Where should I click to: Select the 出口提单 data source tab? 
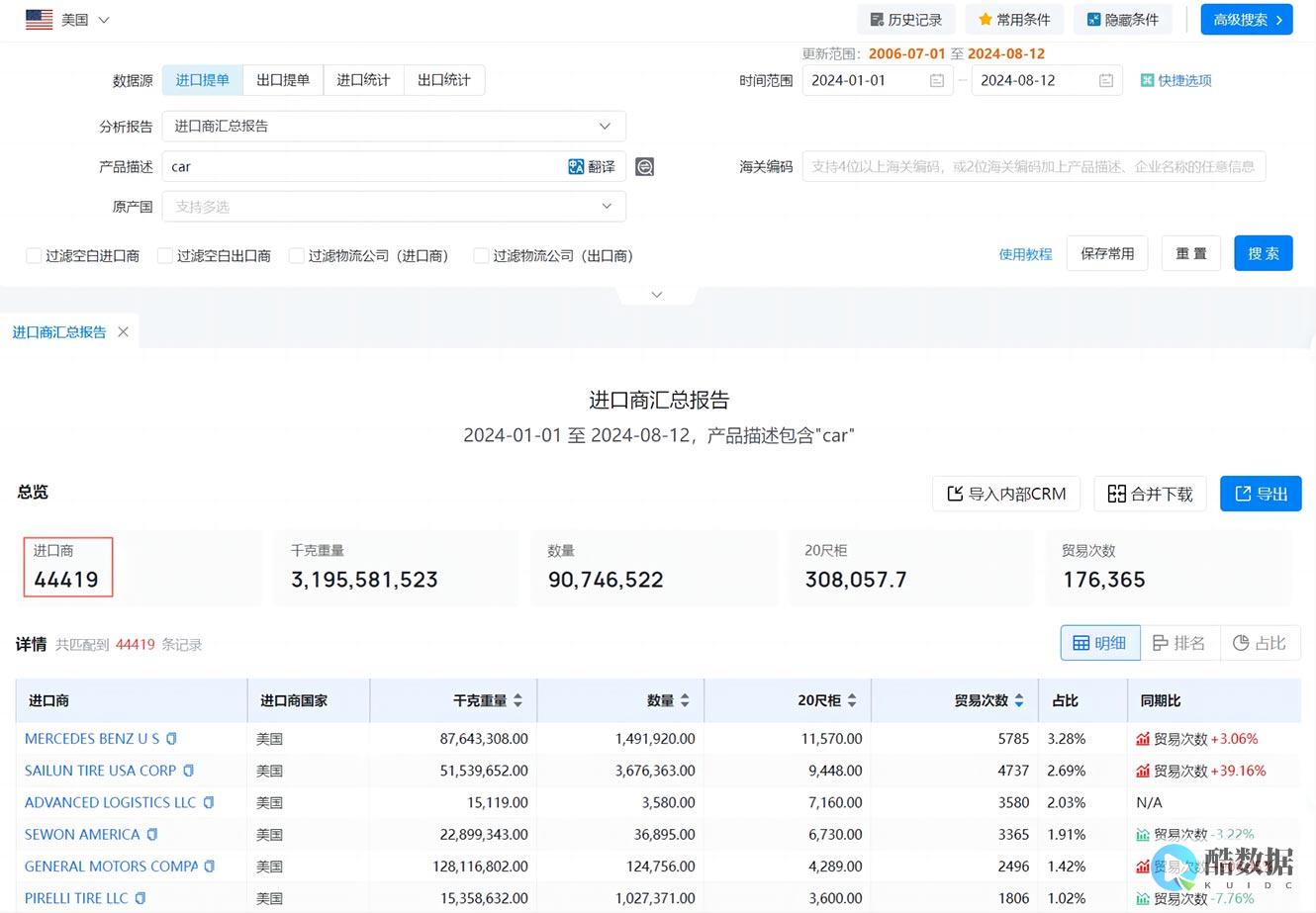click(283, 80)
